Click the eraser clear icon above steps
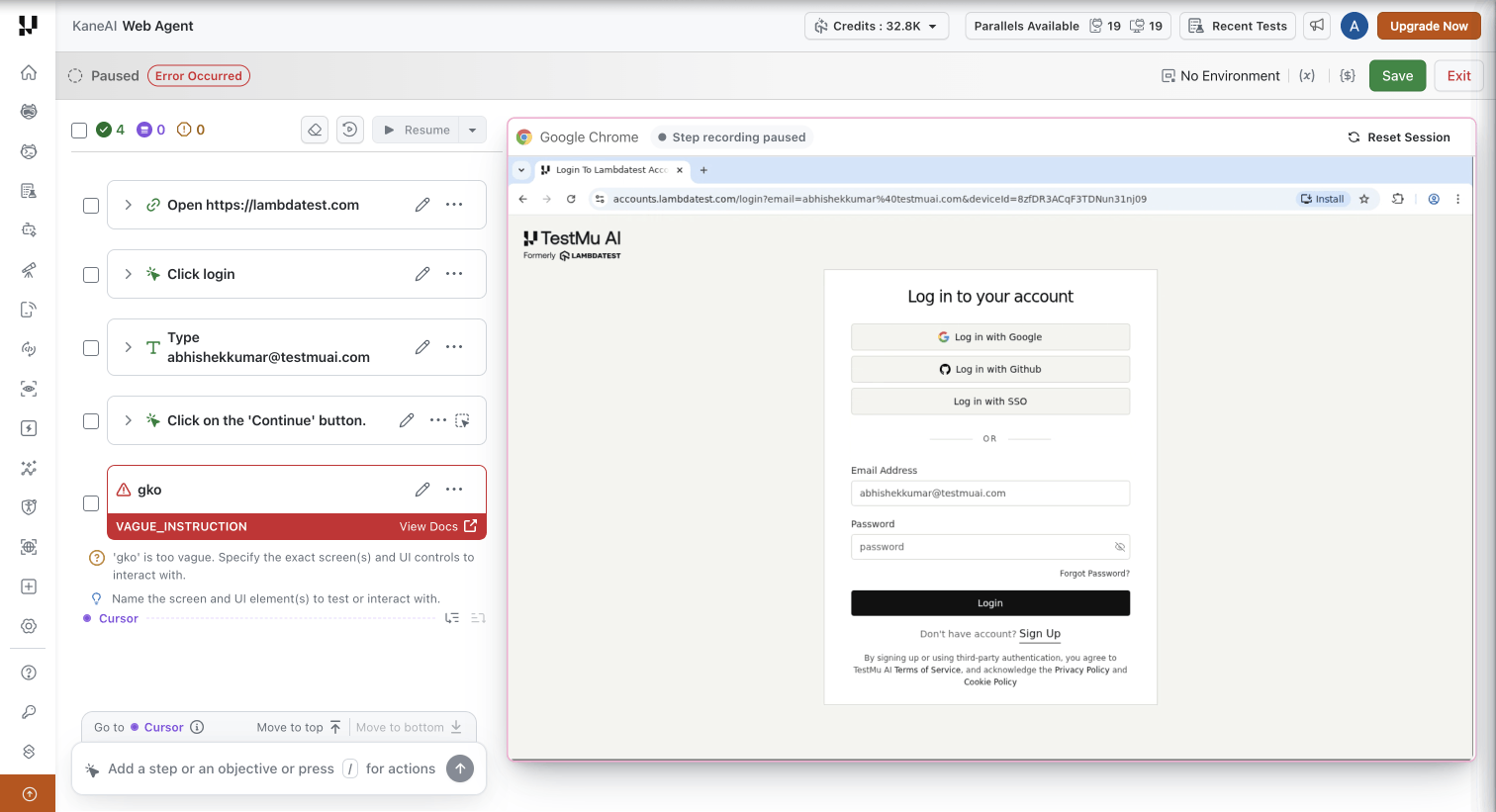The width and height of the screenshot is (1496, 812). click(315, 130)
